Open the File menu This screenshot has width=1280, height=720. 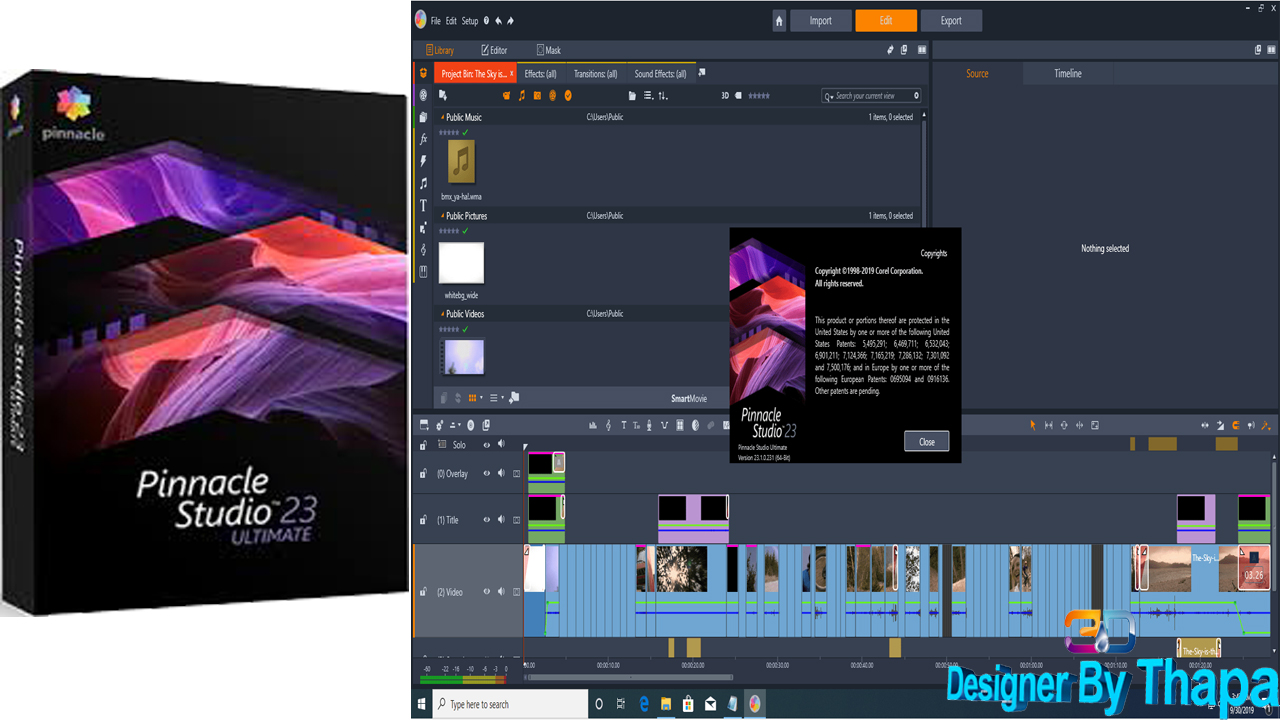point(436,21)
